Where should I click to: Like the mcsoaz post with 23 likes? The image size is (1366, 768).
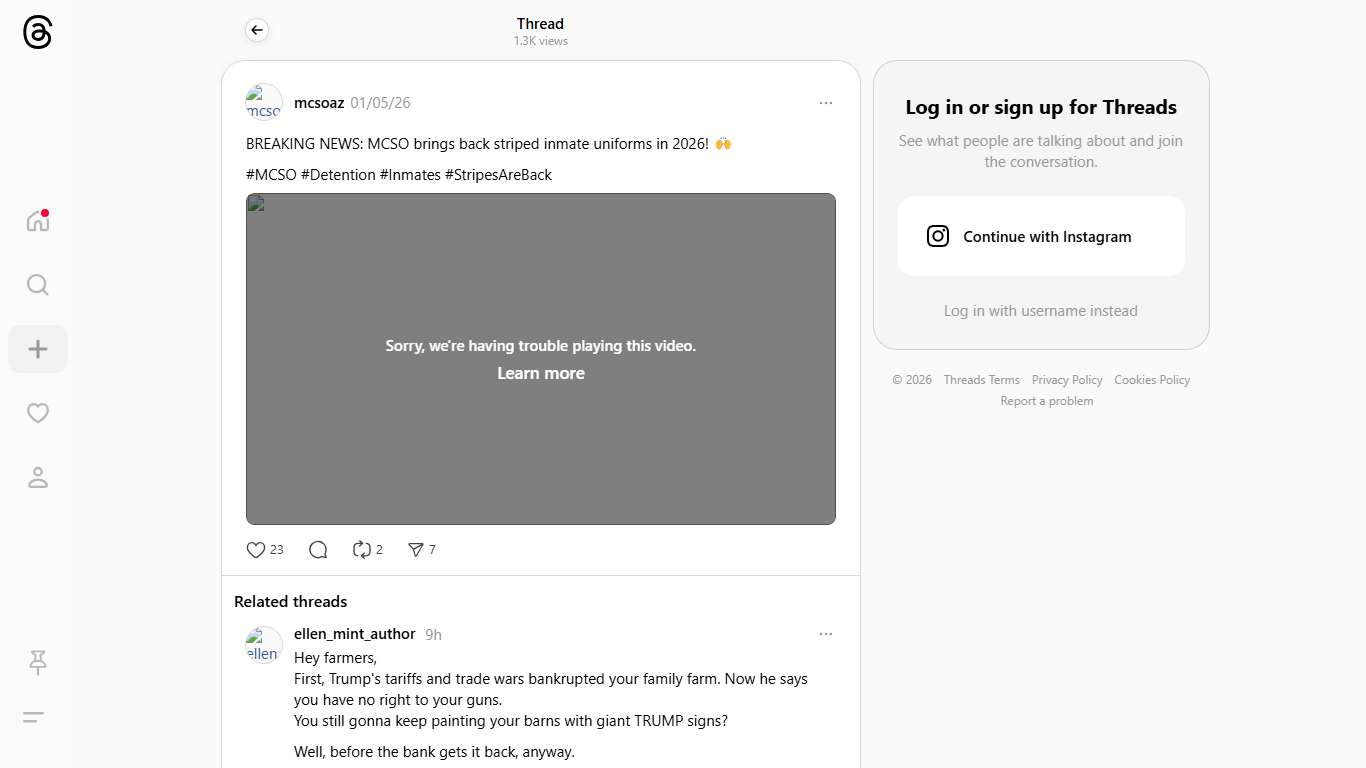coord(265,549)
